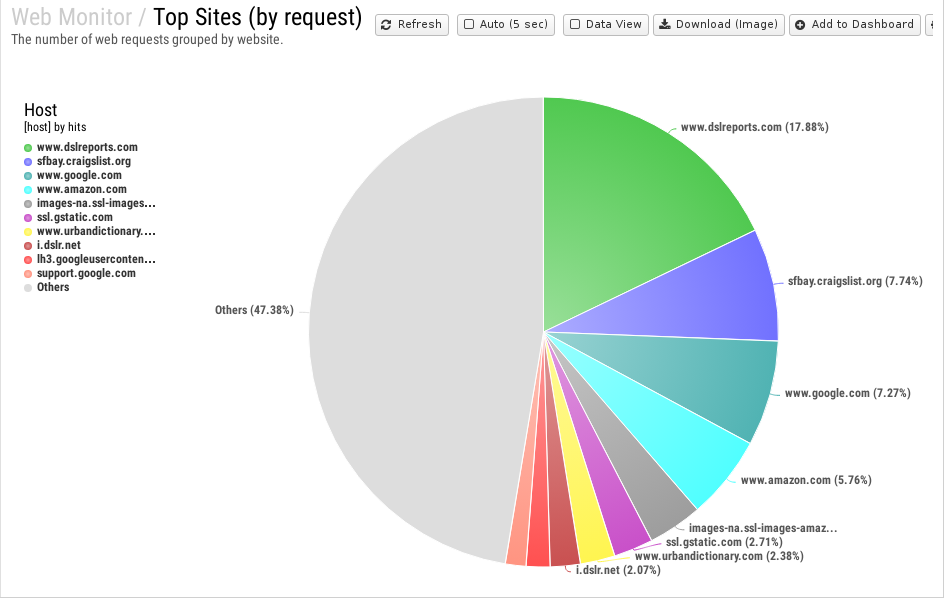This screenshot has height=598, width=944.
Task: Download the chart as an image
Action: pyautogui.click(x=719, y=25)
